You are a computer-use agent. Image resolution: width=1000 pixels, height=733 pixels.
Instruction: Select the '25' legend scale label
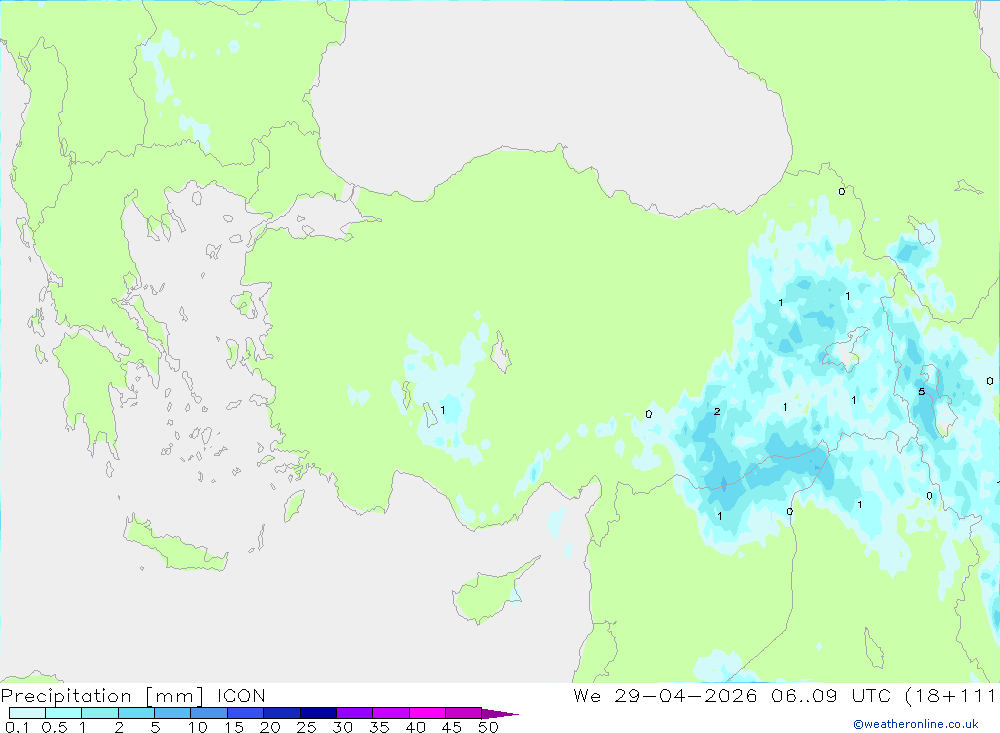coord(307,727)
